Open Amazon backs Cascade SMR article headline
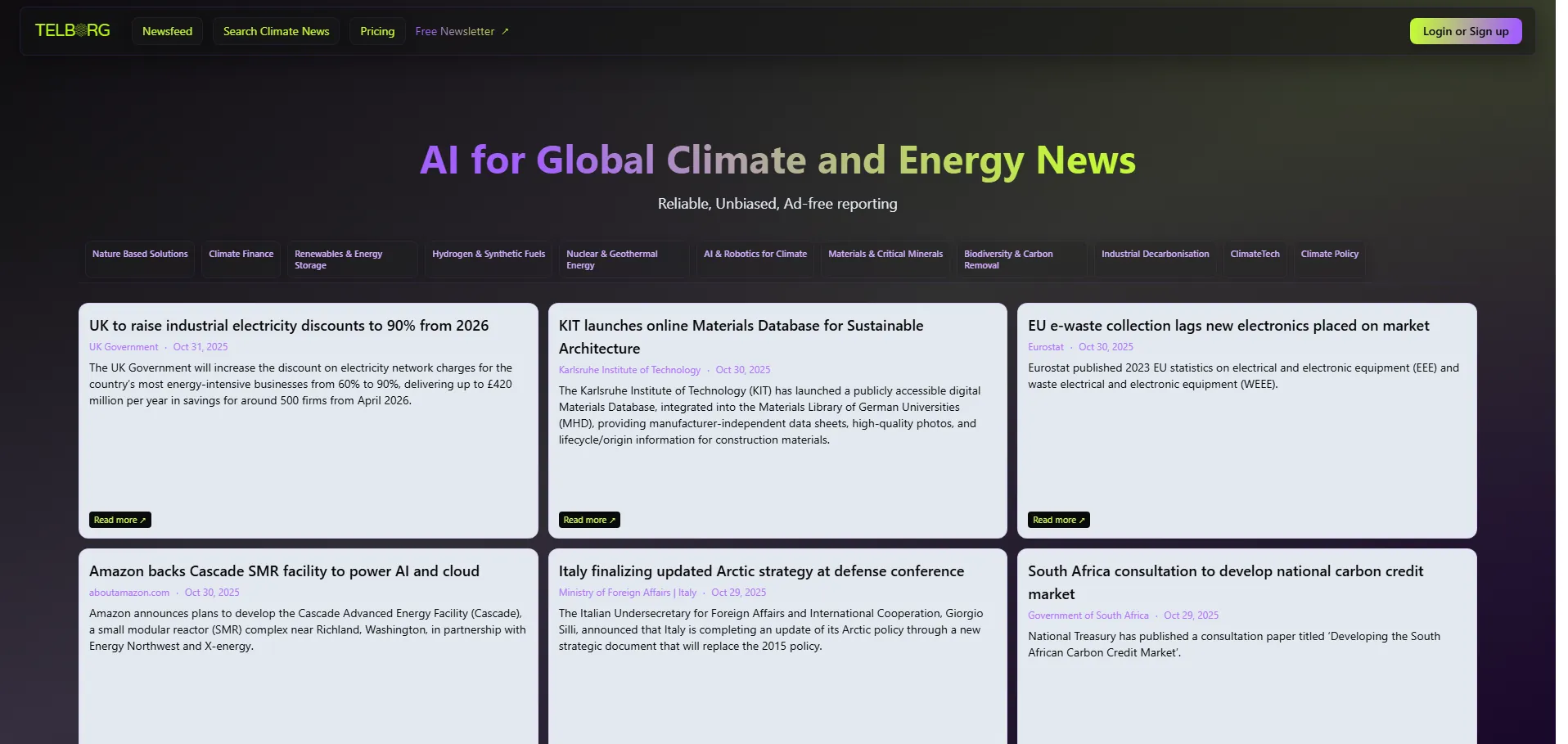This screenshot has height=744, width=1568. [284, 571]
